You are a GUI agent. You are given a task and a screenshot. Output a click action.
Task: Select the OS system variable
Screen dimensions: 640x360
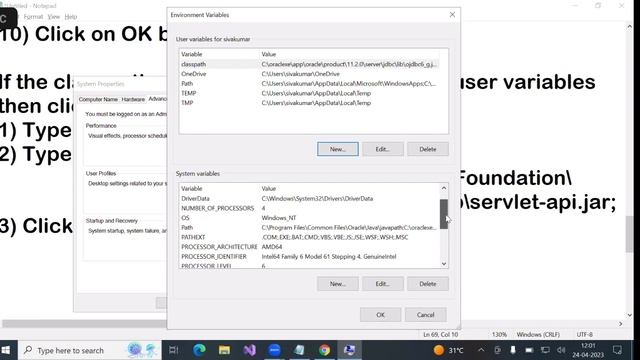pyautogui.click(x=309, y=218)
